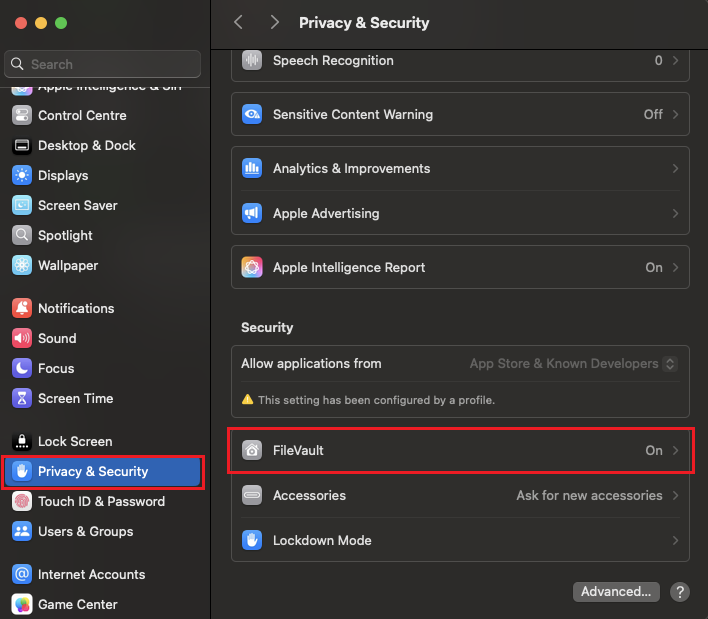Click the Apple Advertising megaphone icon

252,214
